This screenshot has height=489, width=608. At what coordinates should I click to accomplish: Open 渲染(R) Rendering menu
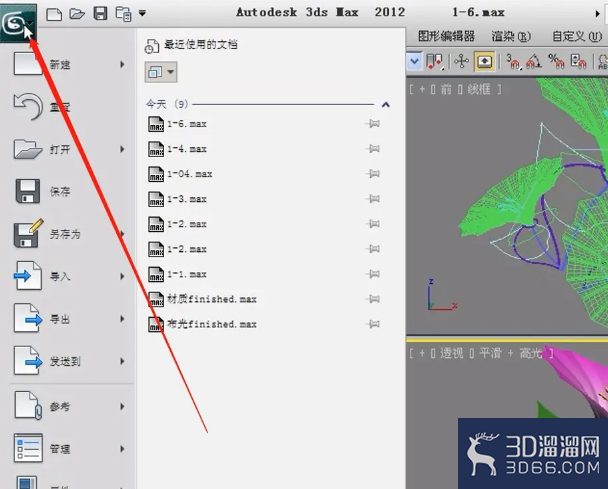tap(511, 36)
